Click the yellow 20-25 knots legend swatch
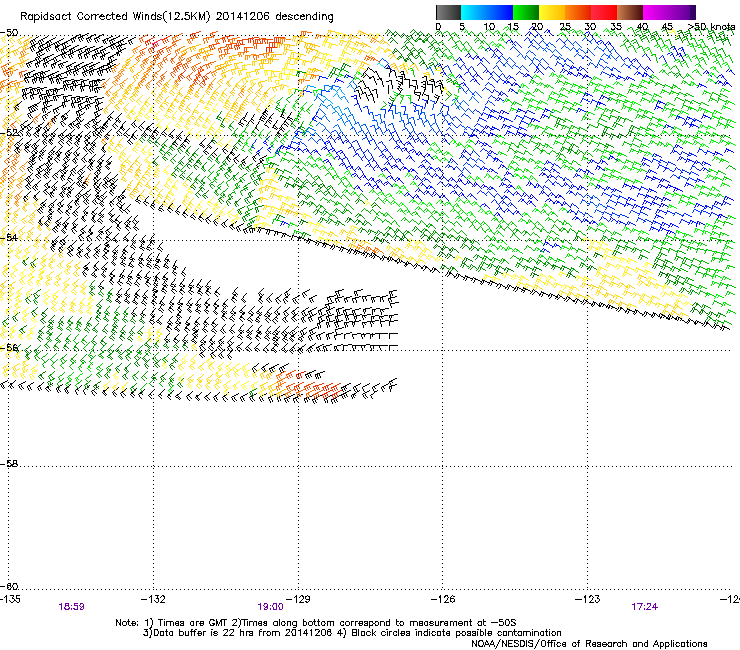Viewport: 740px width, 650px height. coord(552,12)
